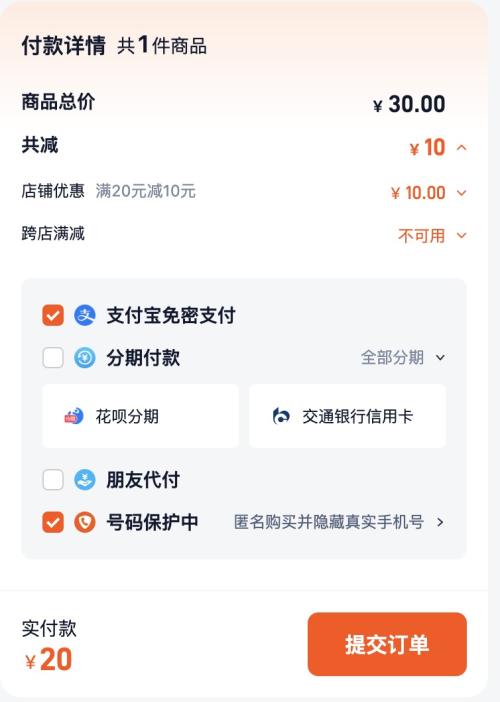Click the installment payment yuan icon
The width and height of the screenshot is (500, 702).
coord(85,358)
